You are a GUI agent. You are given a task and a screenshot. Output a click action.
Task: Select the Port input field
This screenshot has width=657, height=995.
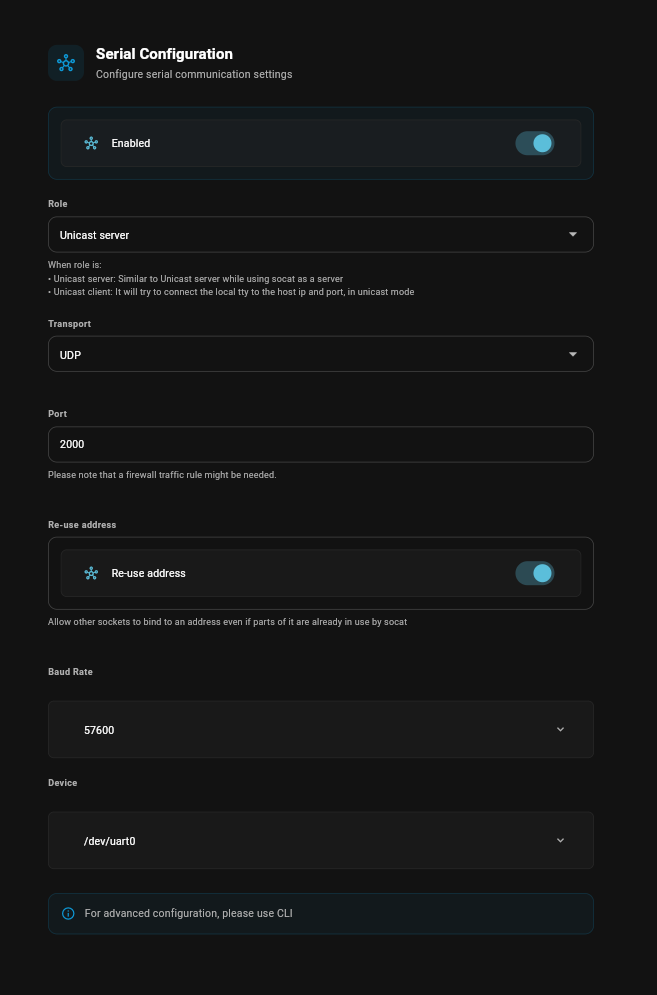coord(320,444)
